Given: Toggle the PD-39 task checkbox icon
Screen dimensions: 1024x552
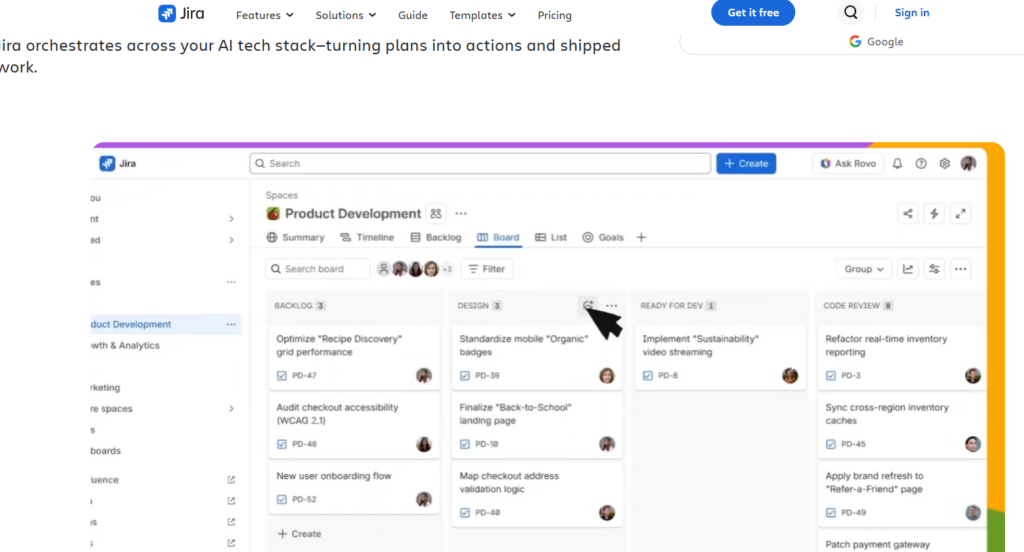Looking at the screenshot, I should [x=464, y=376].
